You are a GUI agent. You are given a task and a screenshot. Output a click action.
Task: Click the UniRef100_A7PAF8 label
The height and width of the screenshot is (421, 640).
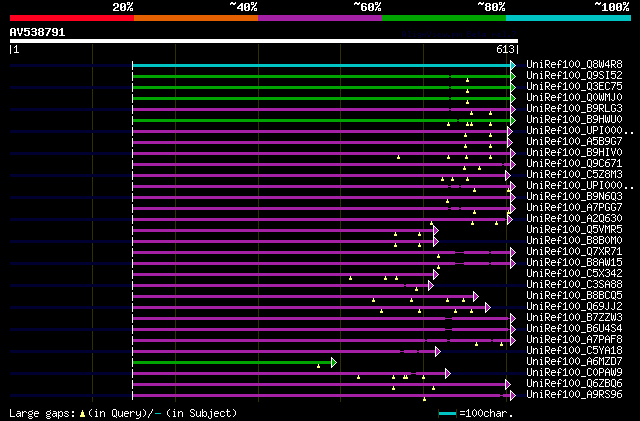574,340
